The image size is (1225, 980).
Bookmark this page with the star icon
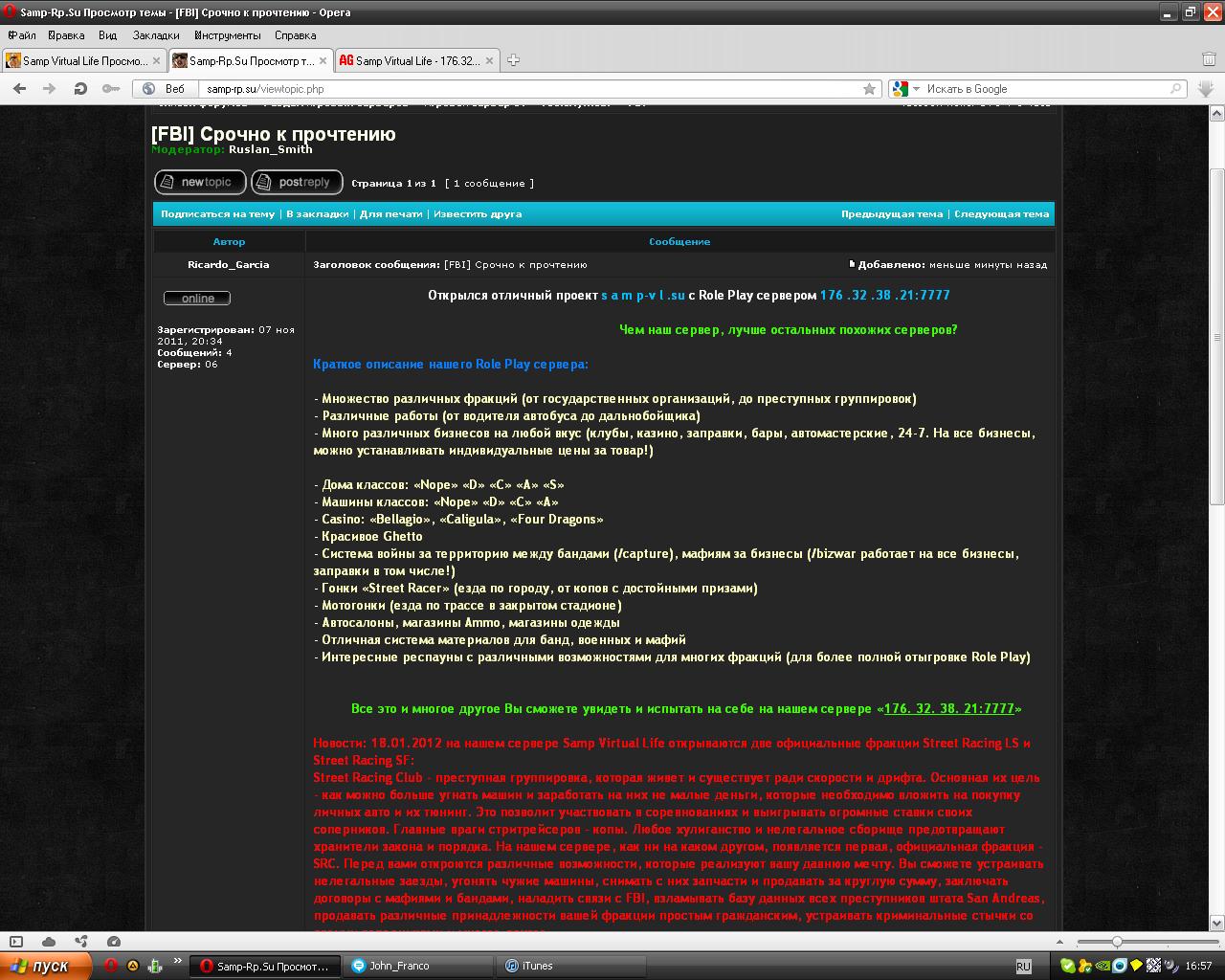point(869,89)
